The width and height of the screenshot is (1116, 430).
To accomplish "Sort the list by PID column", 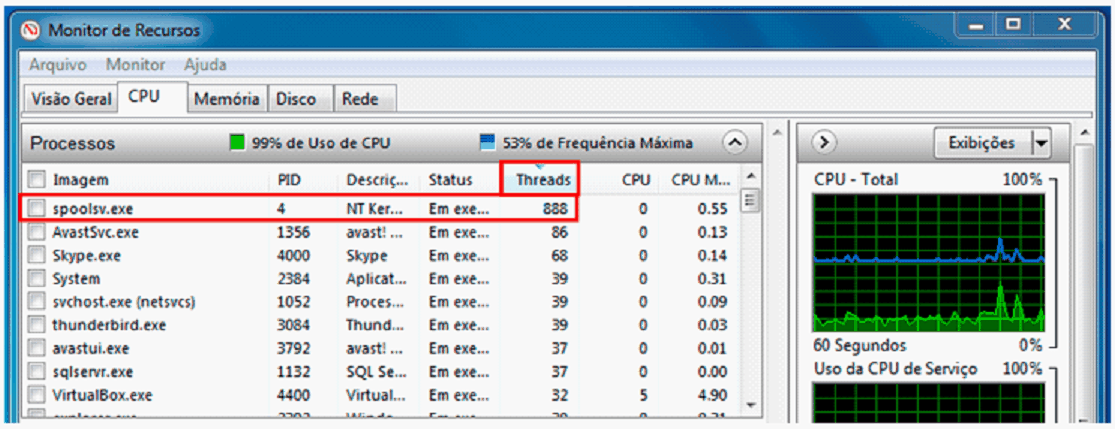I will coord(289,180).
